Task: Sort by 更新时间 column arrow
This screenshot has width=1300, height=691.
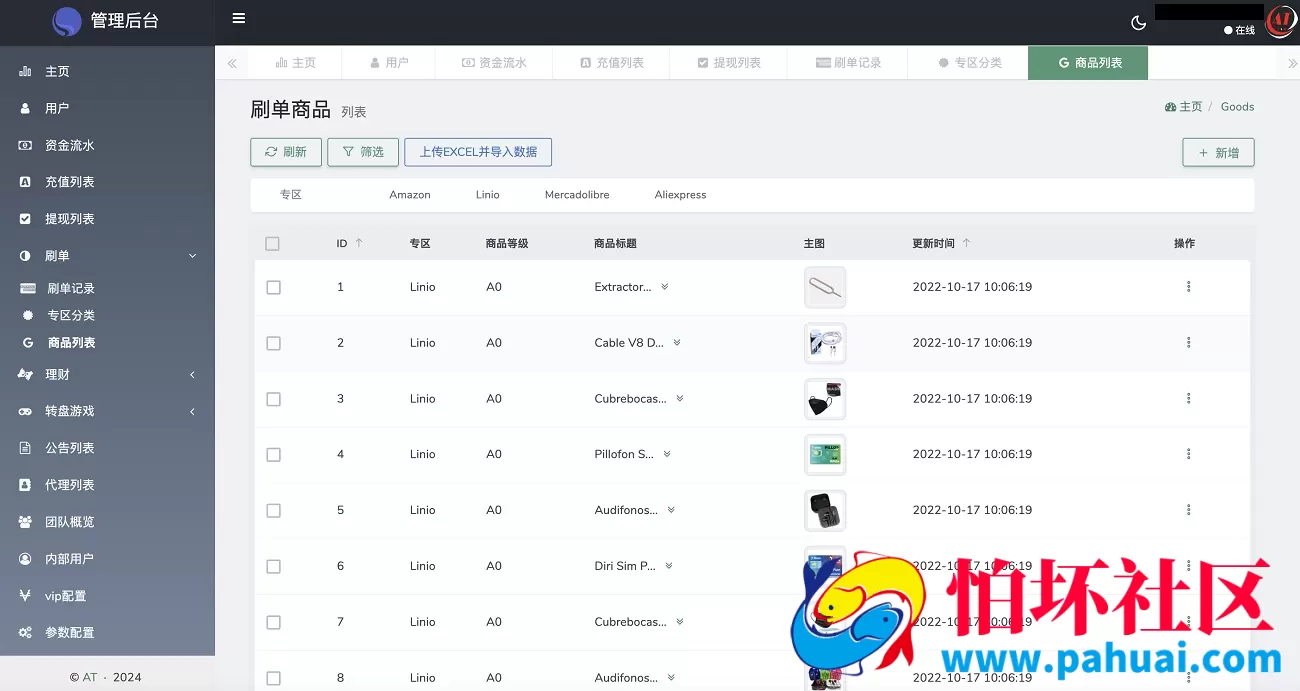Action: (x=966, y=243)
